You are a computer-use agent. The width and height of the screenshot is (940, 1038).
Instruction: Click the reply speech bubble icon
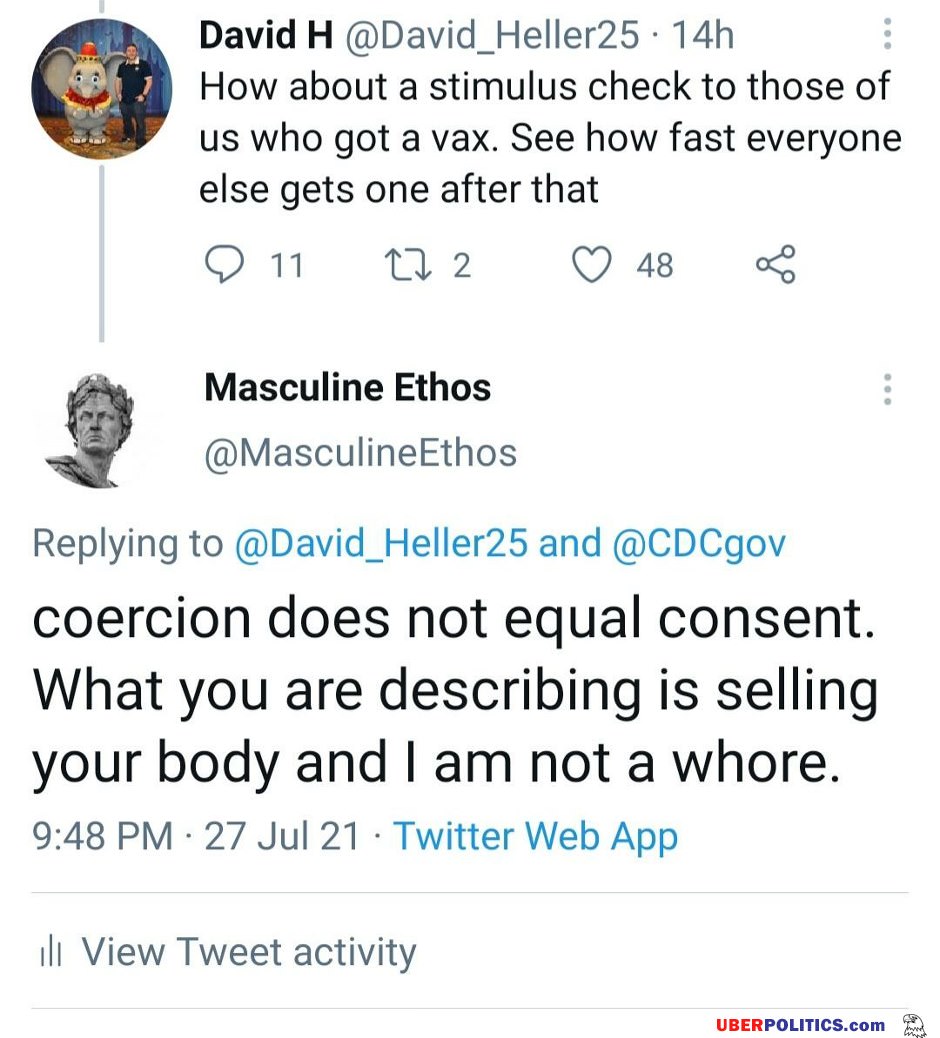(x=224, y=265)
